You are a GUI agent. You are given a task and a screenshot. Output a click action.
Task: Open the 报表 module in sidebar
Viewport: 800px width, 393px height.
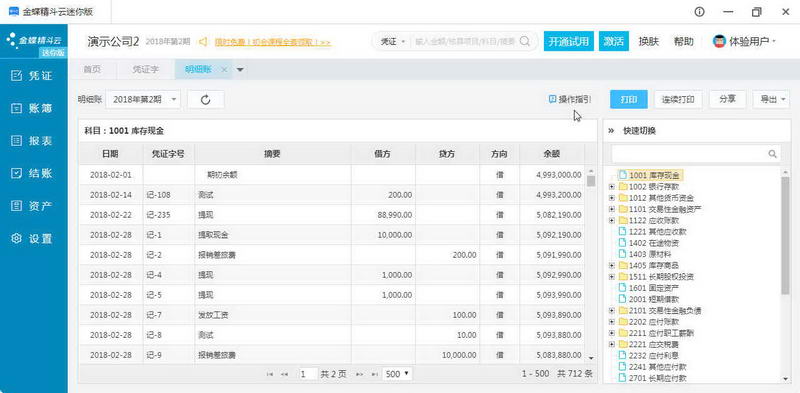point(33,141)
